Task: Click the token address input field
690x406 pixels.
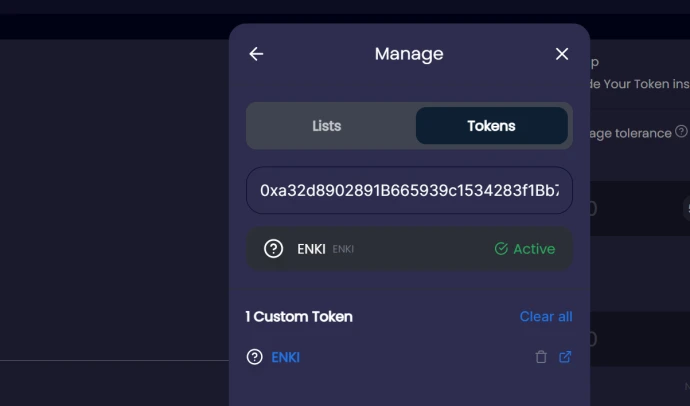Action: [x=409, y=190]
